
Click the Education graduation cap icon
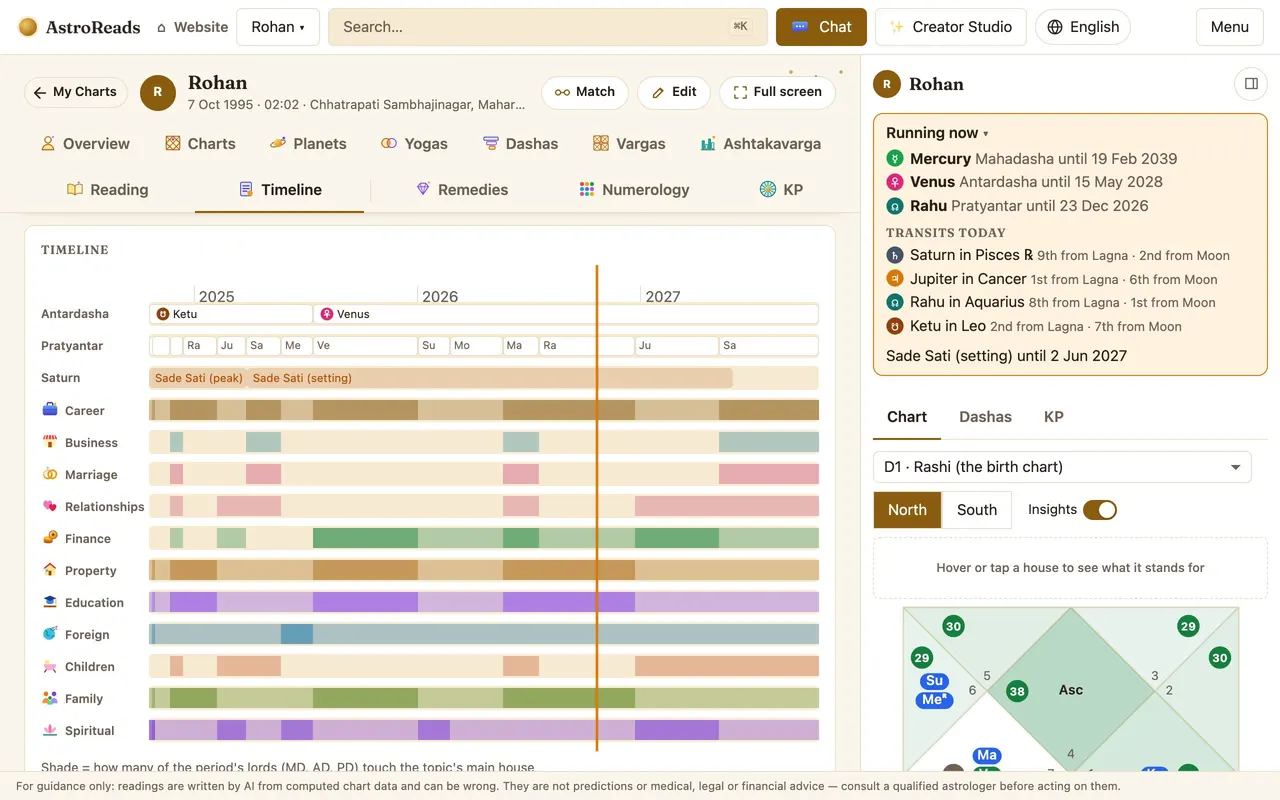[x=50, y=602]
